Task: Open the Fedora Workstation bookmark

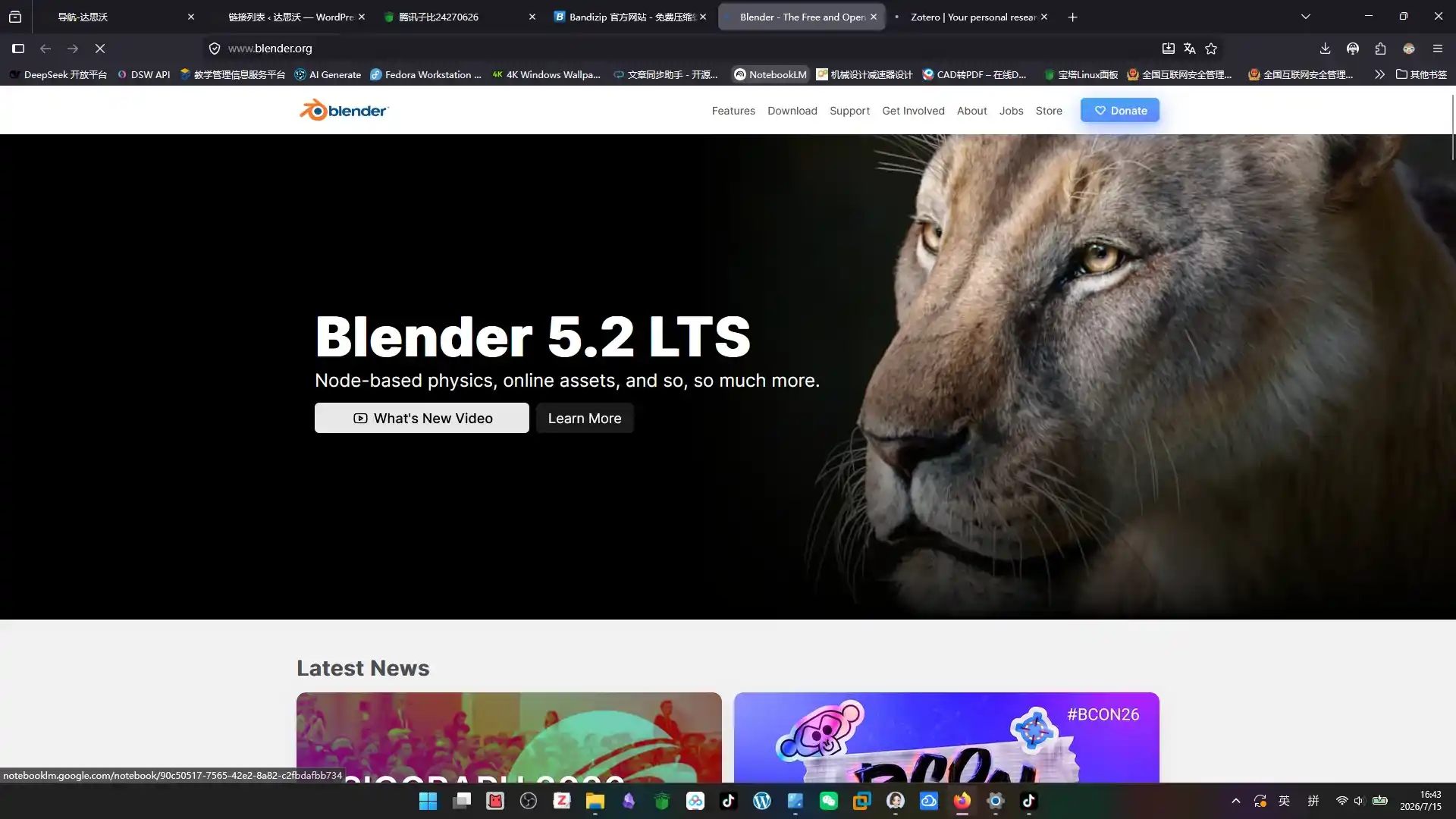Action: (425, 74)
